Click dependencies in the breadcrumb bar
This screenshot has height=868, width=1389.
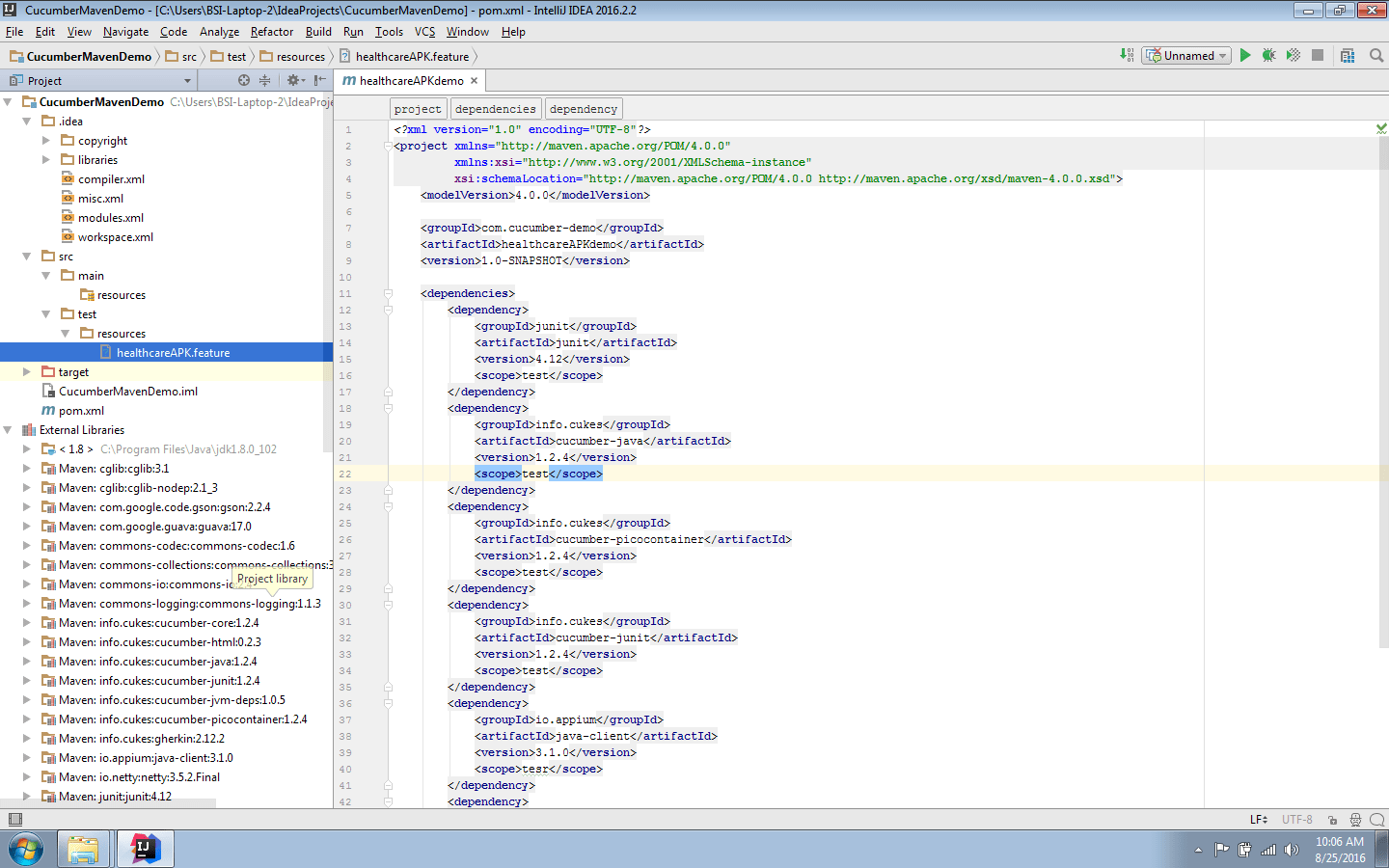pos(495,108)
